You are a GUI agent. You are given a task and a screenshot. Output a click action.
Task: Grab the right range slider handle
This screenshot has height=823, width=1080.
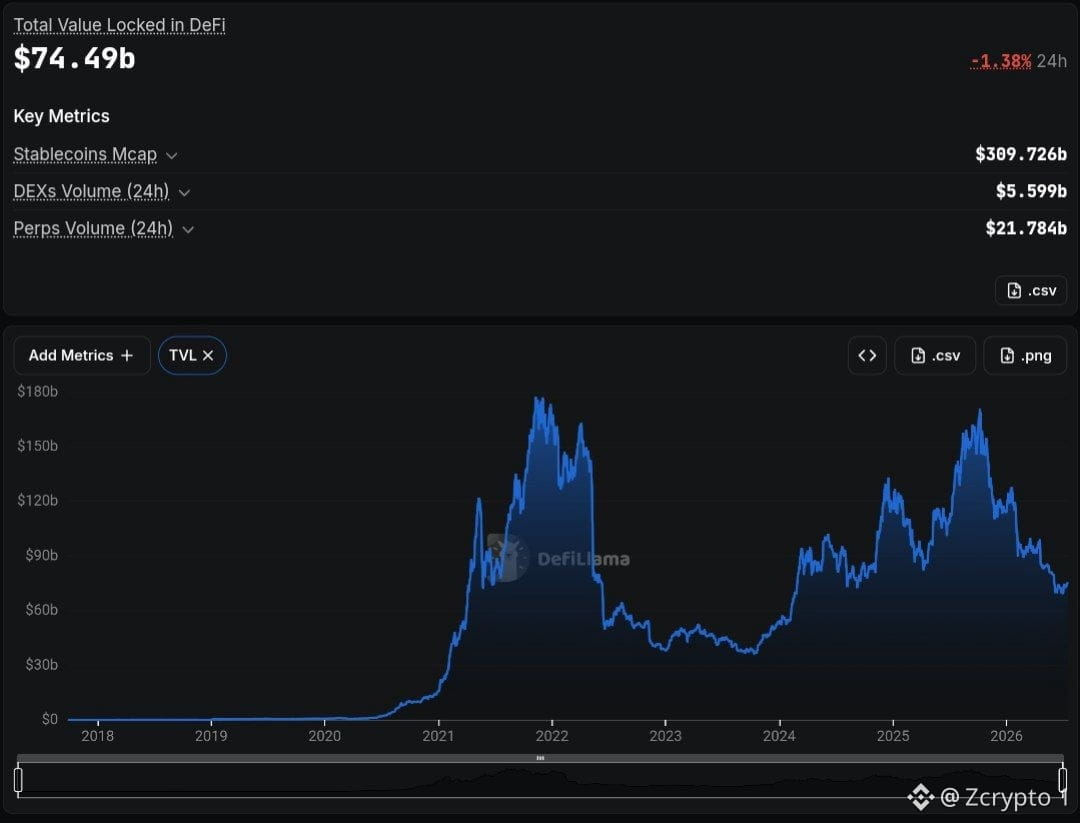pyautogui.click(x=1063, y=780)
